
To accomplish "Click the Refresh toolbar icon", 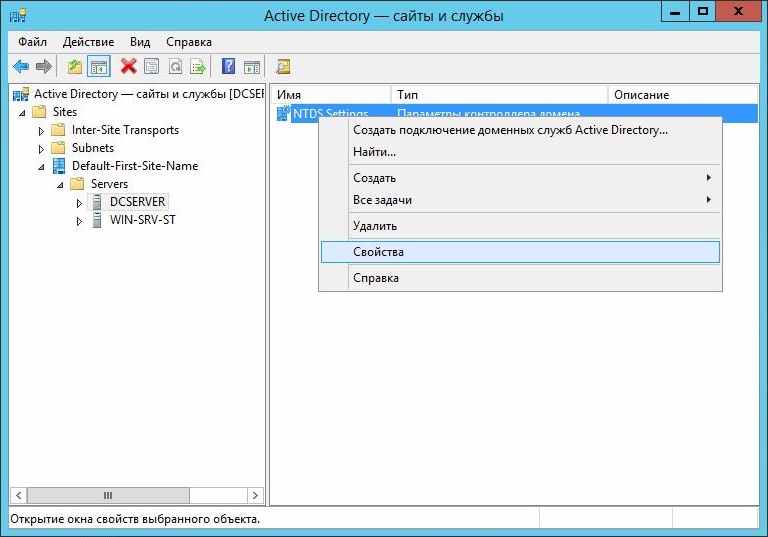I will coord(175,67).
